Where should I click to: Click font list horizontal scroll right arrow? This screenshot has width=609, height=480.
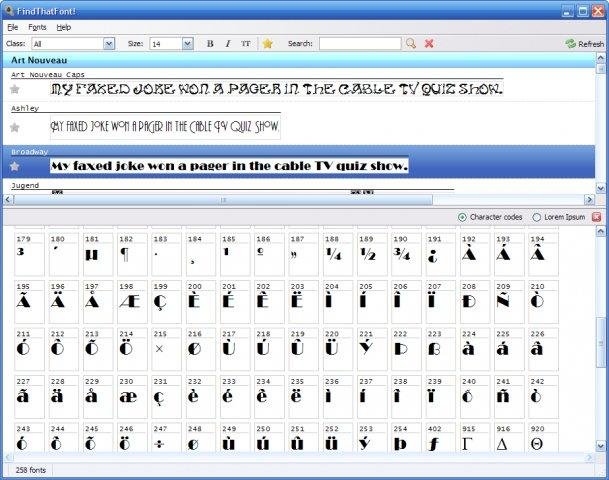[590, 200]
